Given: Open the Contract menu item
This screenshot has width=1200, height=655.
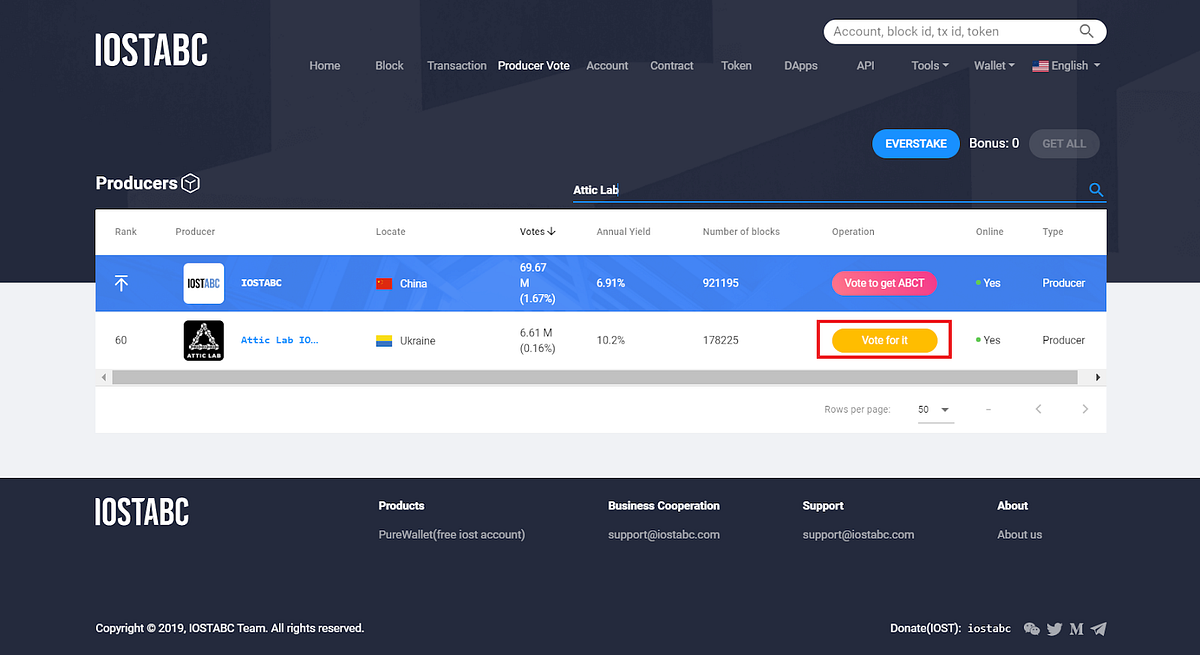Looking at the screenshot, I should 672,66.
